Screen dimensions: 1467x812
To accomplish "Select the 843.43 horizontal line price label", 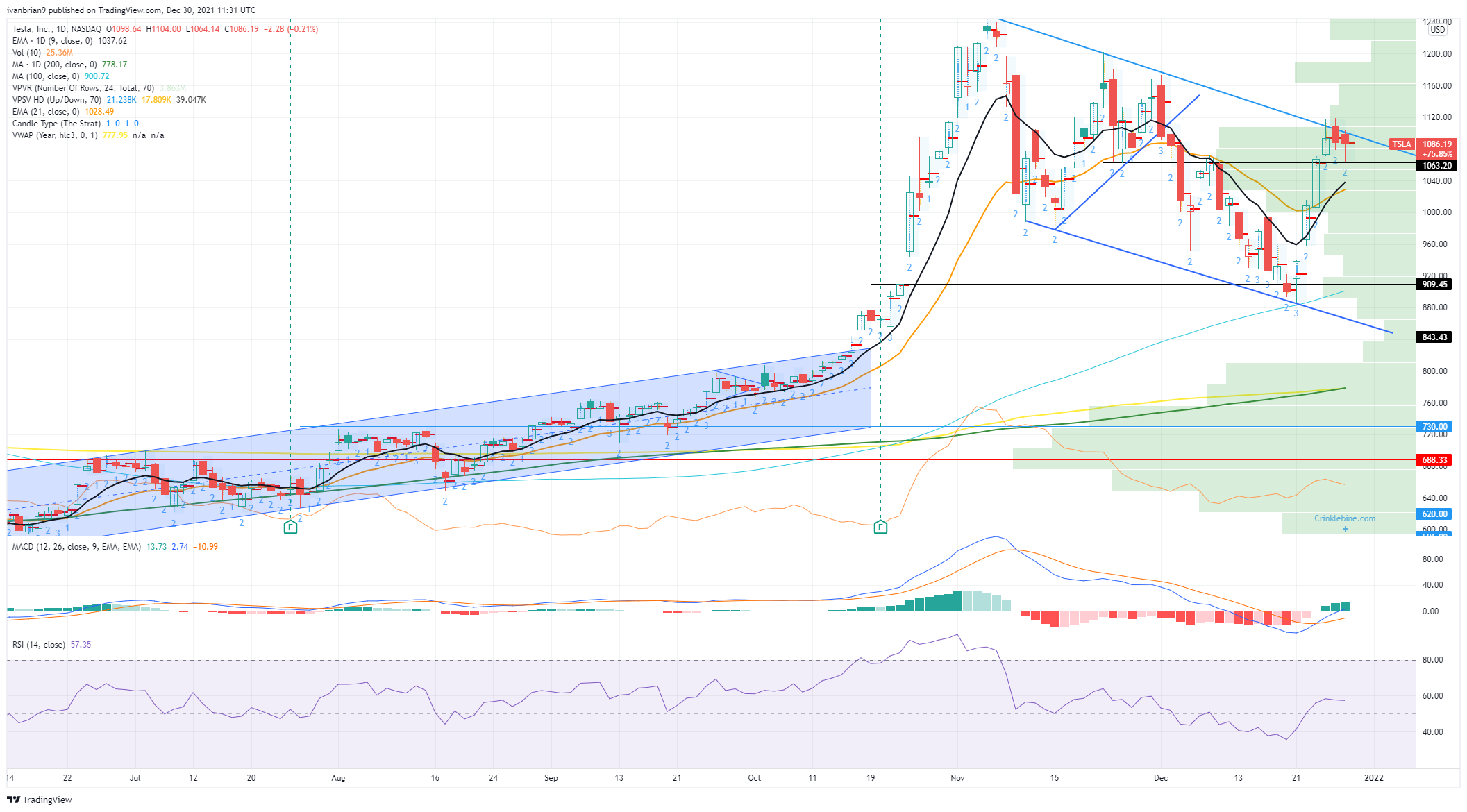I will [x=1434, y=337].
